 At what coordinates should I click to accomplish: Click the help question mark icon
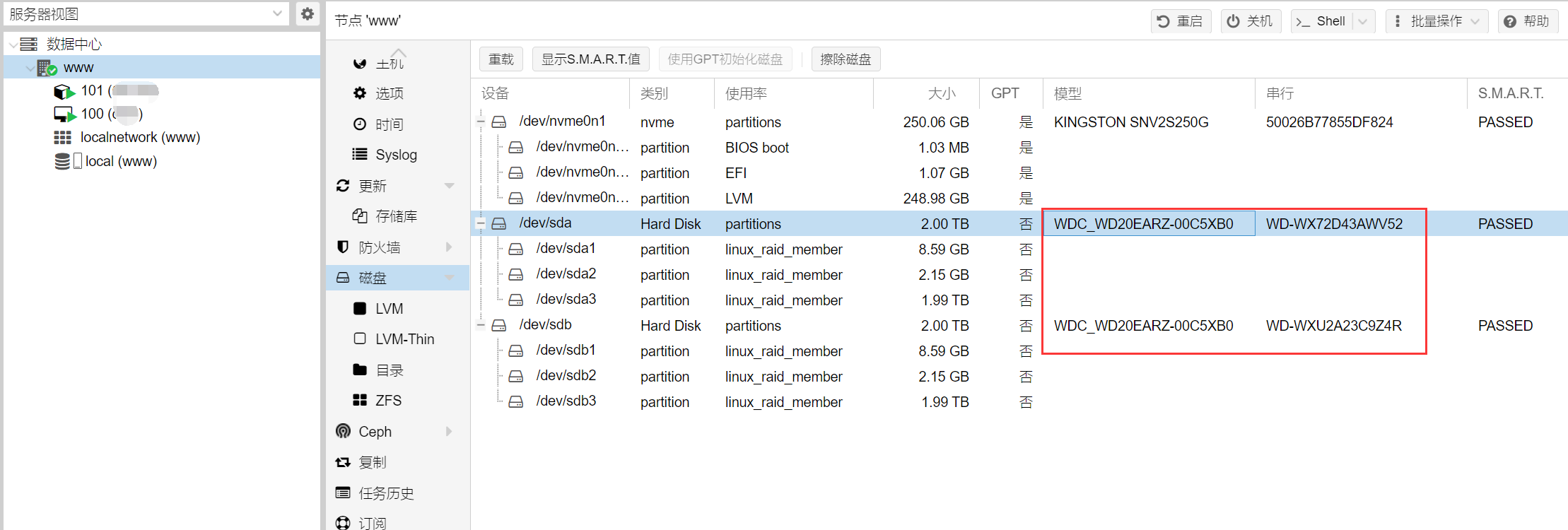(x=1510, y=21)
